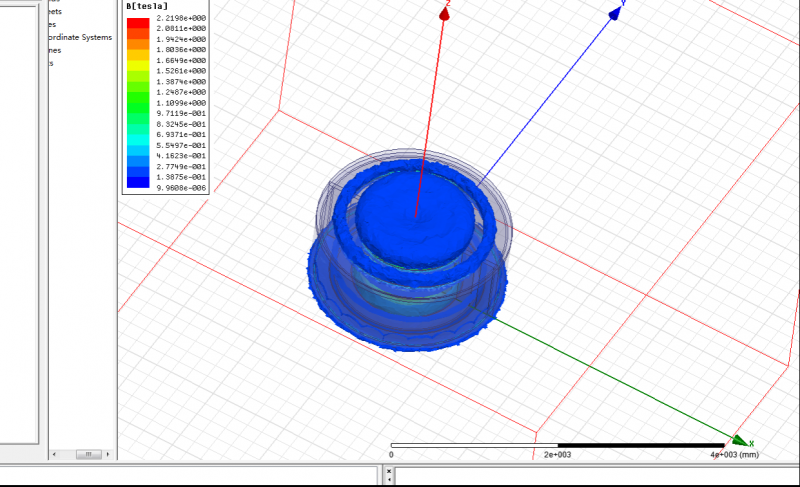This screenshot has height=487, width=800.
Task: Select the Planes tree item
Action: point(54,50)
